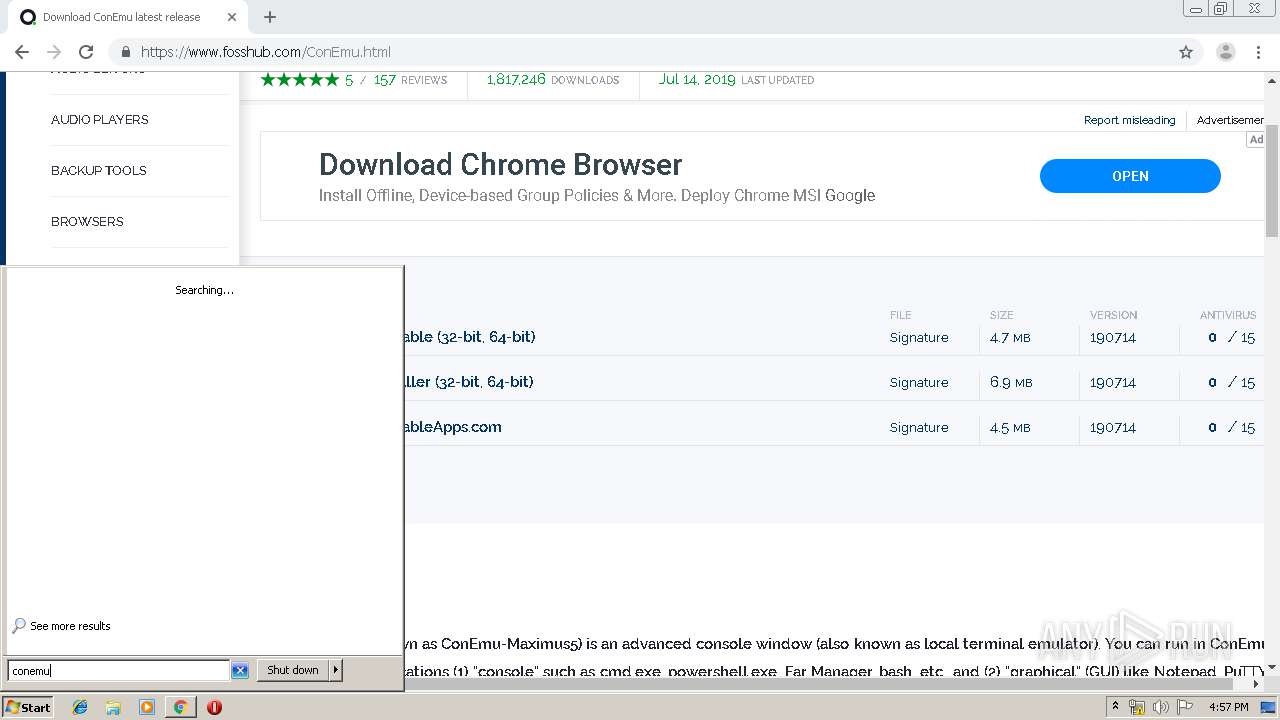
Task: Bookmark this page with star icon
Action: pyautogui.click(x=1186, y=52)
